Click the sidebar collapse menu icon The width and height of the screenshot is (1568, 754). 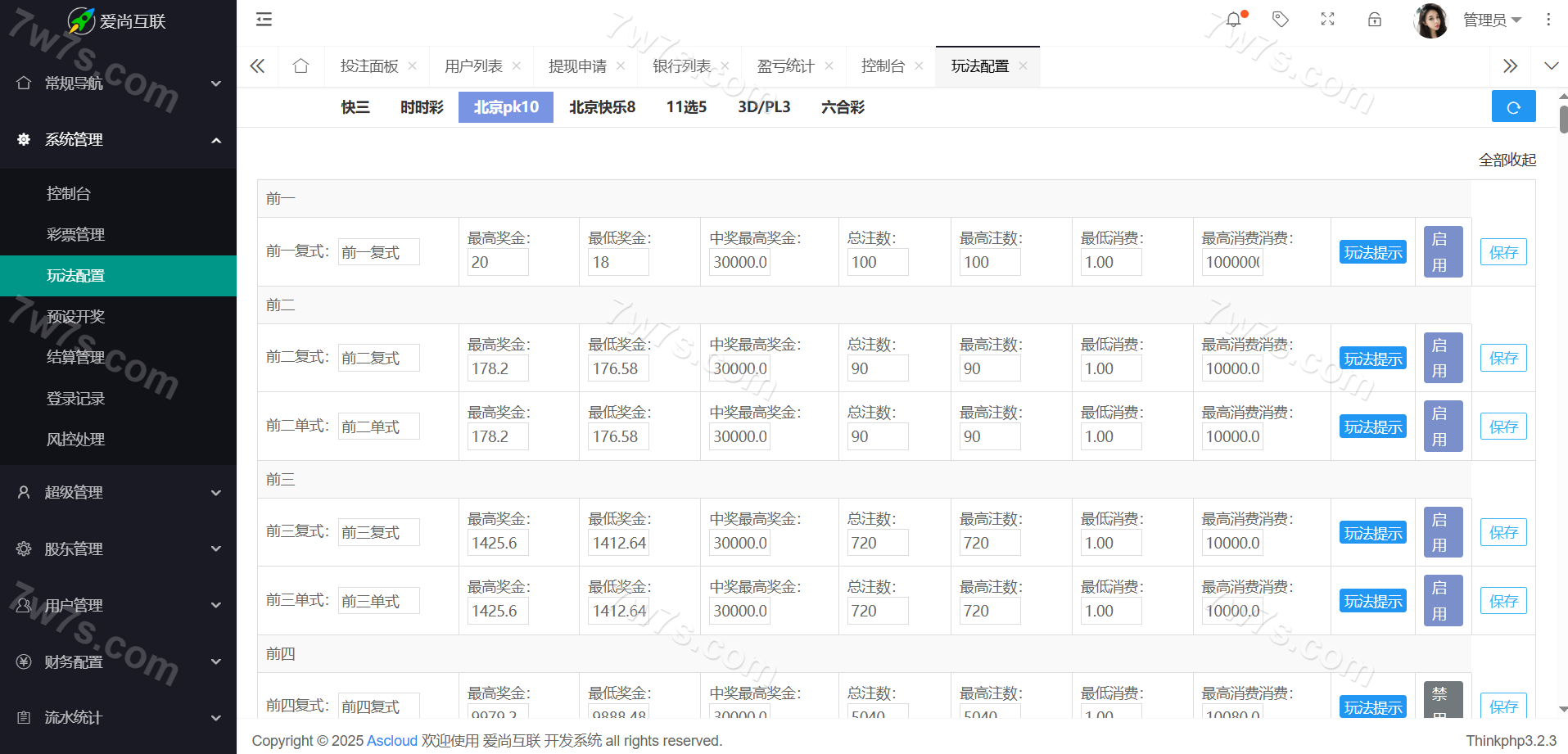[x=264, y=20]
